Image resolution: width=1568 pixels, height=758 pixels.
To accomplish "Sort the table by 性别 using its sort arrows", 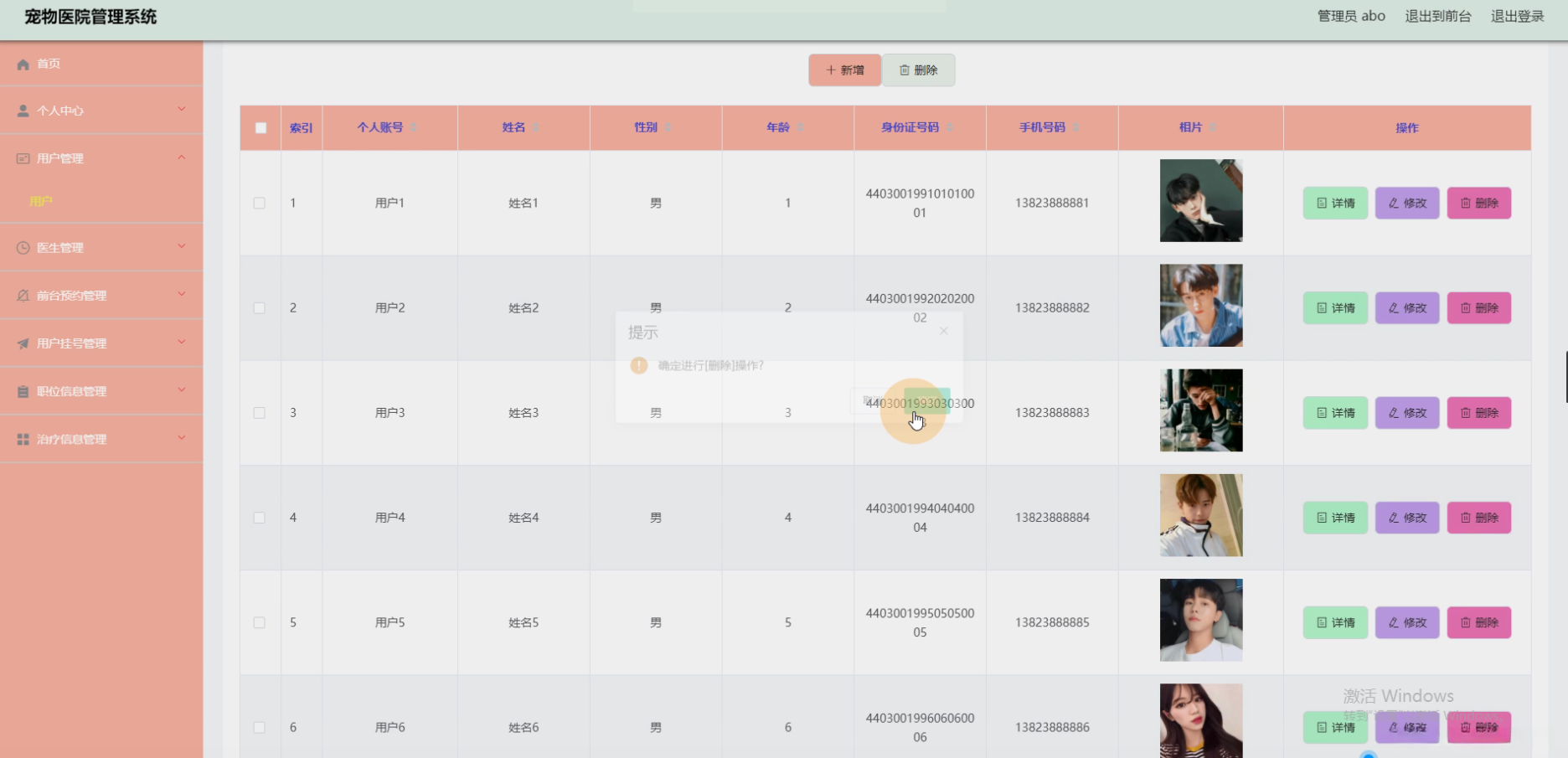I will tap(668, 127).
